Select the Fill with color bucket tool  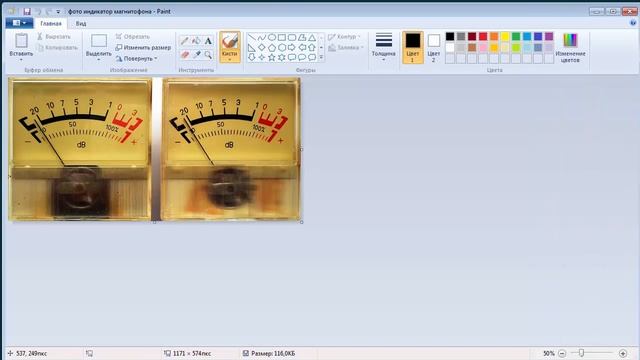[196, 41]
